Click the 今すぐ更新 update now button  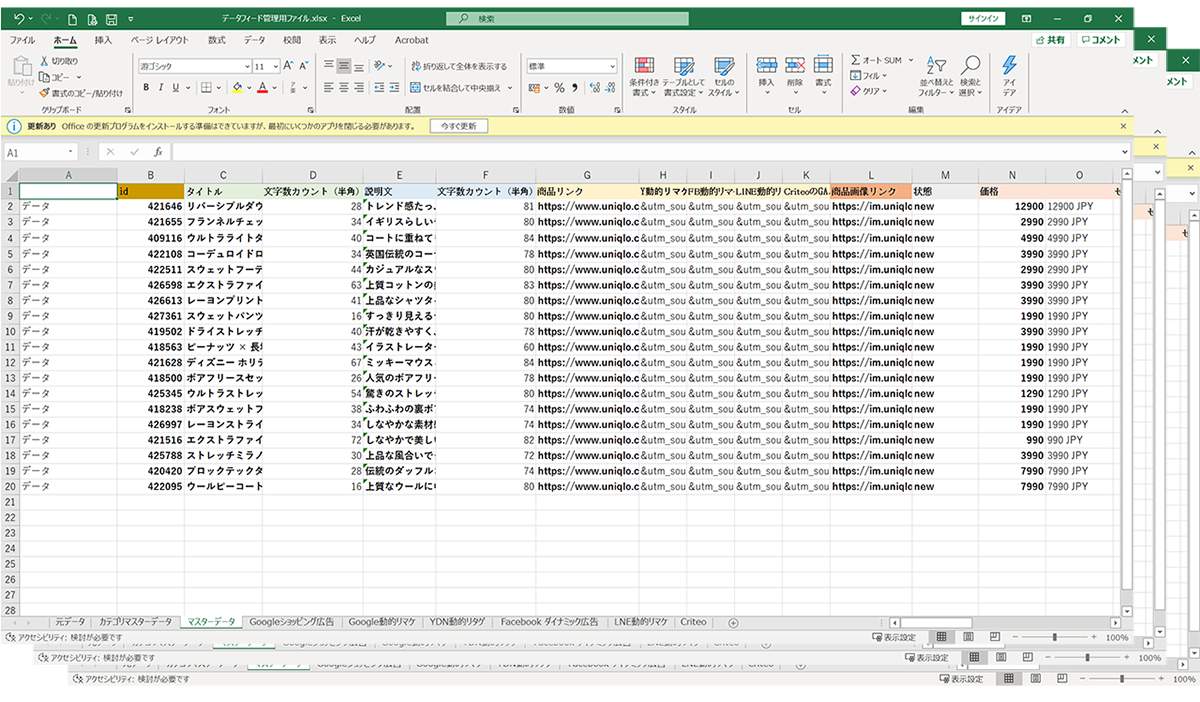459,127
